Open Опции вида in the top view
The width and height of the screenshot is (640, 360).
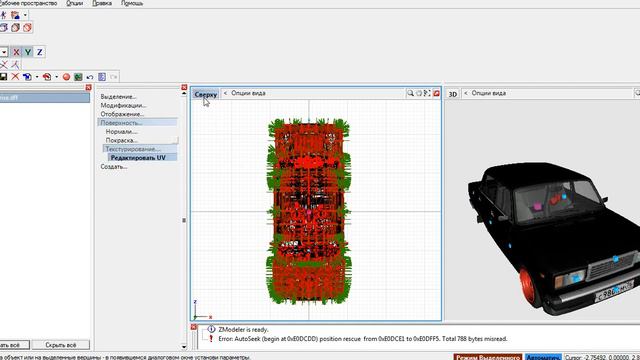click(248, 93)
